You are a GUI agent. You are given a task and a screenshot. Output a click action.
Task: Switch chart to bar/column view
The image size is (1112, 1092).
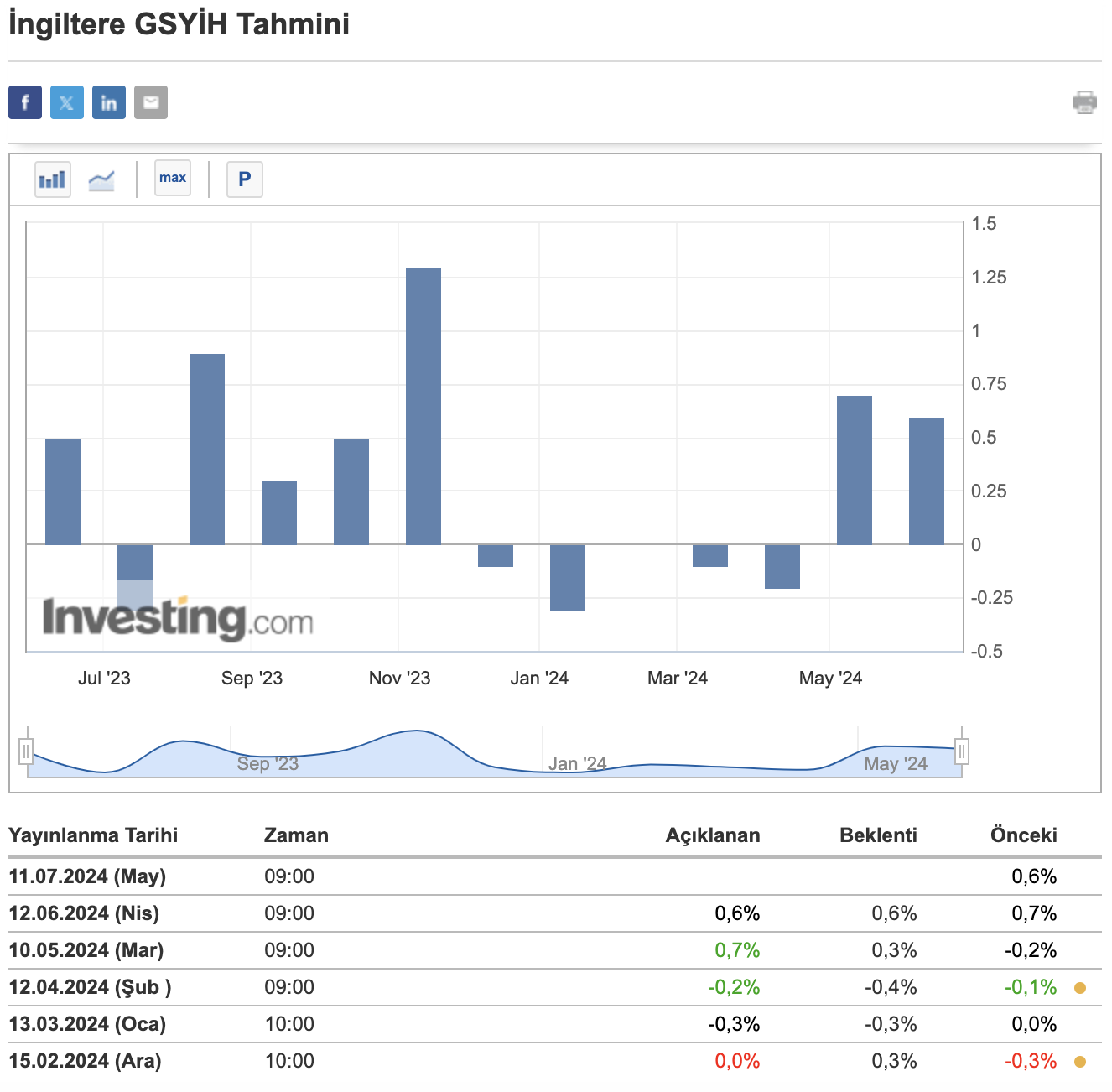[53, 179]
